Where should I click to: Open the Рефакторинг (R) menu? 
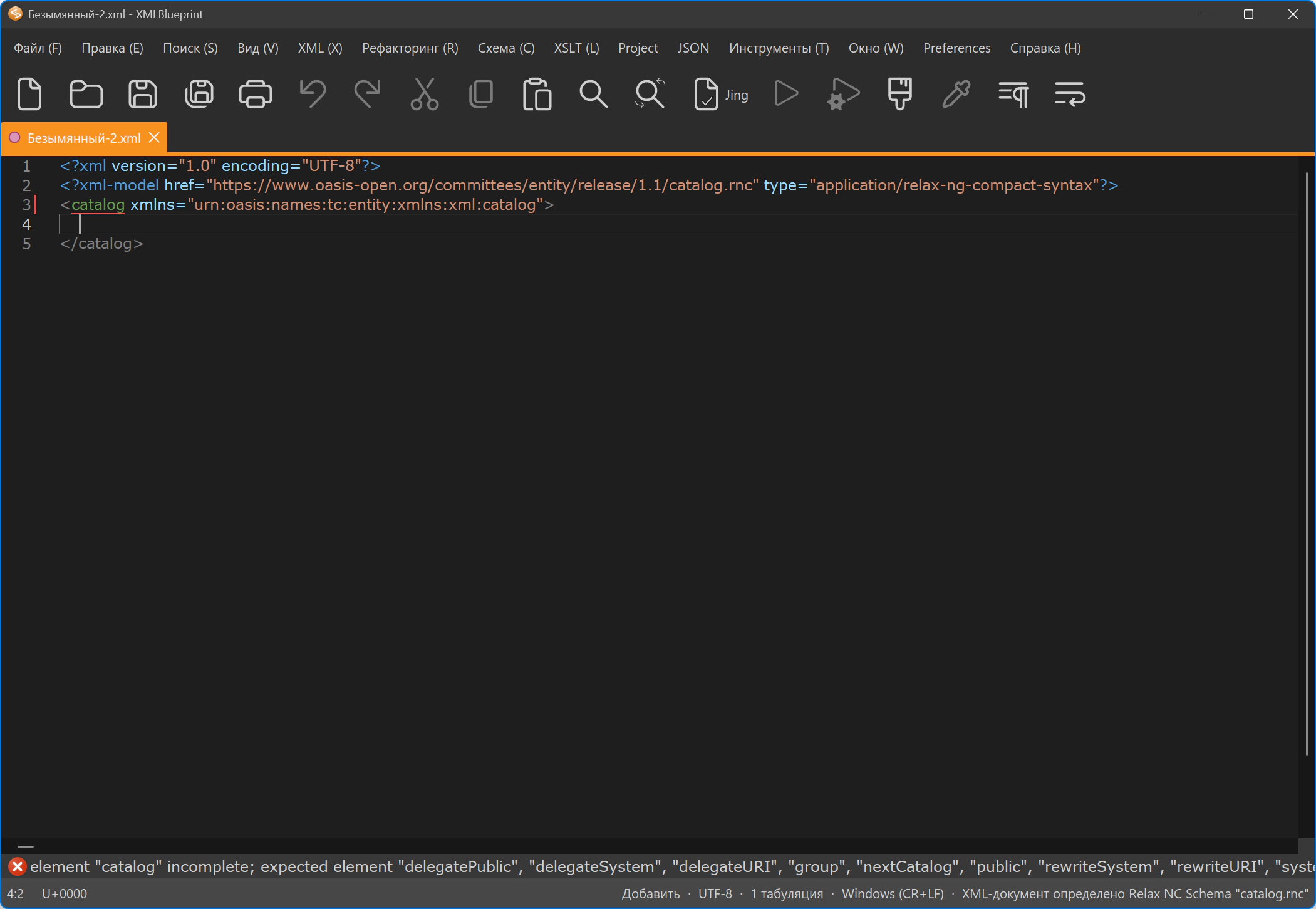[x=410, y=48]
